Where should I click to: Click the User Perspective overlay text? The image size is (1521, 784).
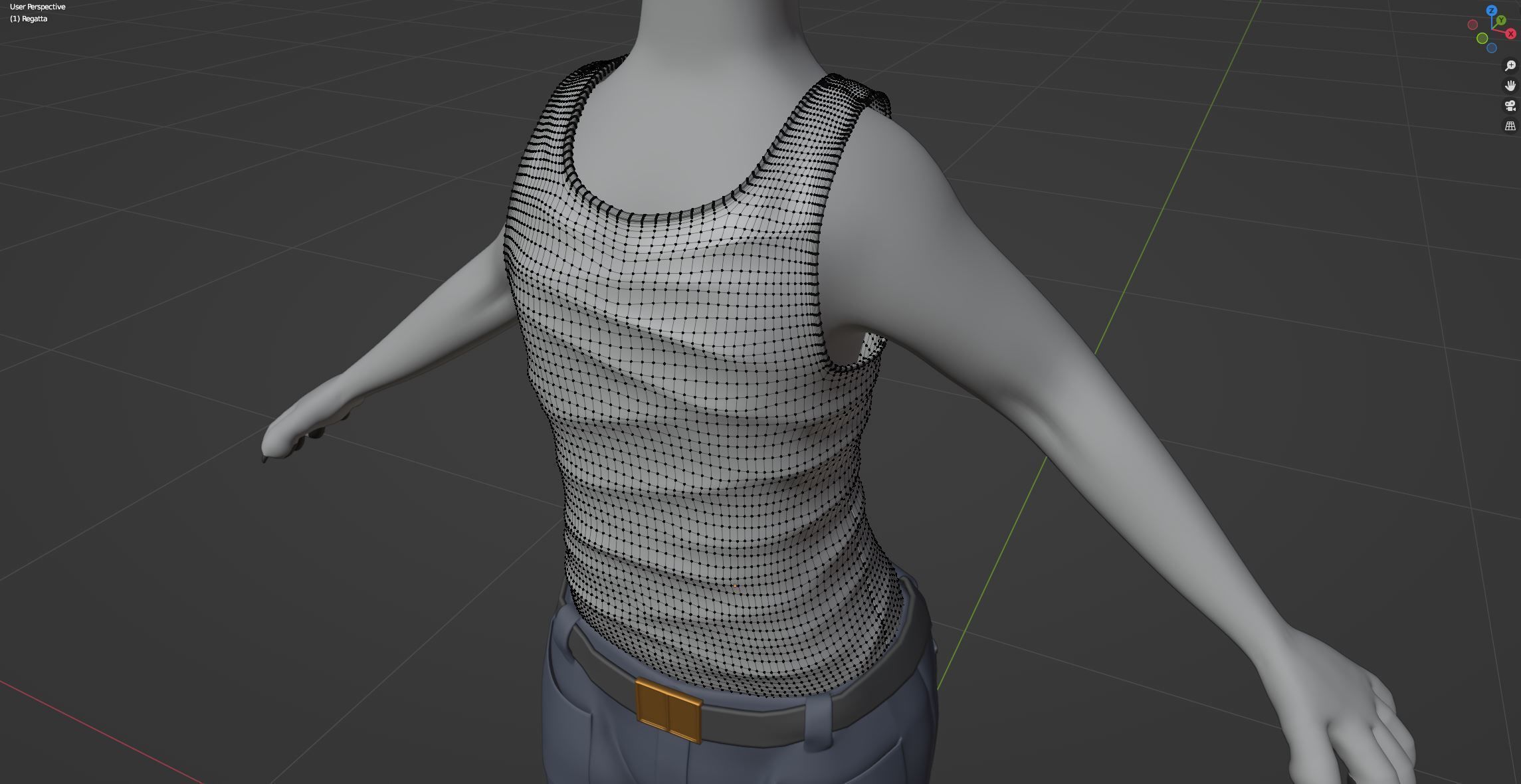point(38,7)
